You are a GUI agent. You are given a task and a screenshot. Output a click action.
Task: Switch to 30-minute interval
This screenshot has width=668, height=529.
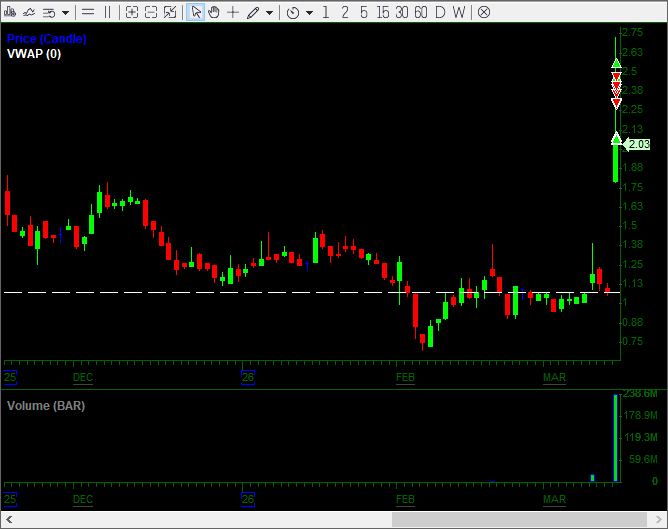pos(402,12)
